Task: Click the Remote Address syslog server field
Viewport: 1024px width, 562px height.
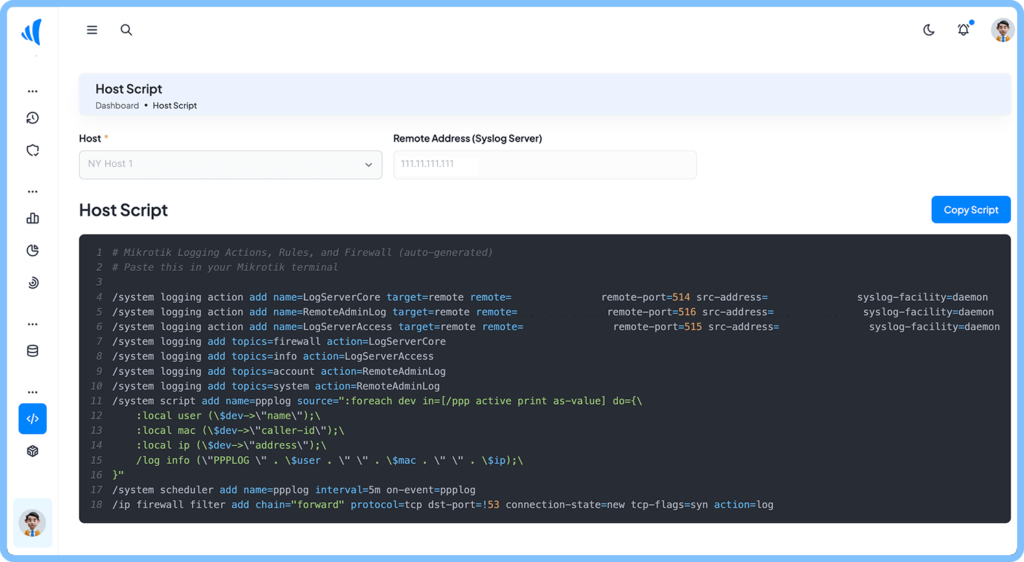Action: pyautogui.click(x=544, y=164)
